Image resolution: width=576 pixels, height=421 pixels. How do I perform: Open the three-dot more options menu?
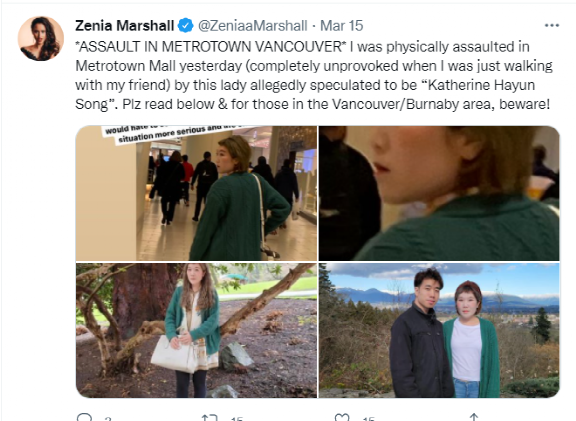[x=552, y=25]
